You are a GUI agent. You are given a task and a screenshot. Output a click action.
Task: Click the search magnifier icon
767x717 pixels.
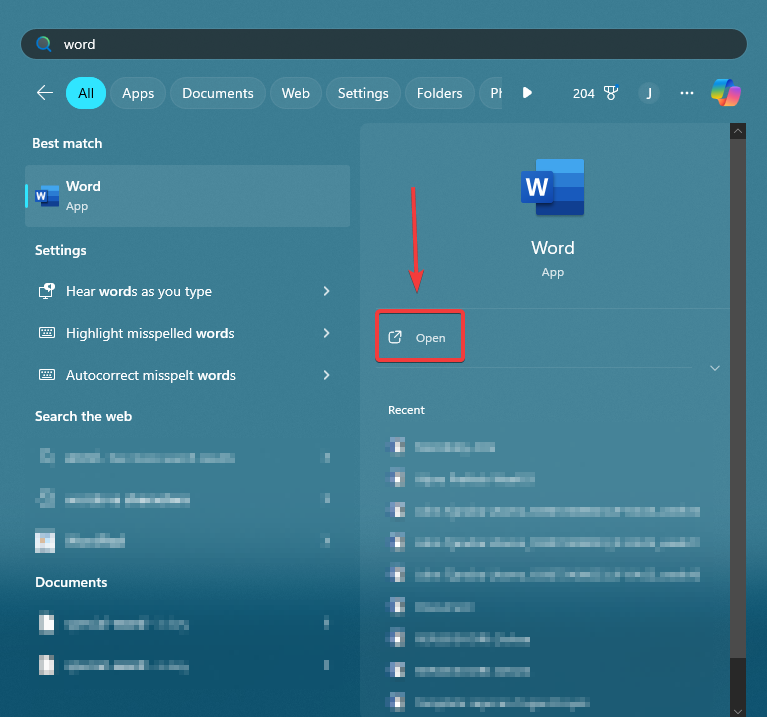(x=44, y=44)
